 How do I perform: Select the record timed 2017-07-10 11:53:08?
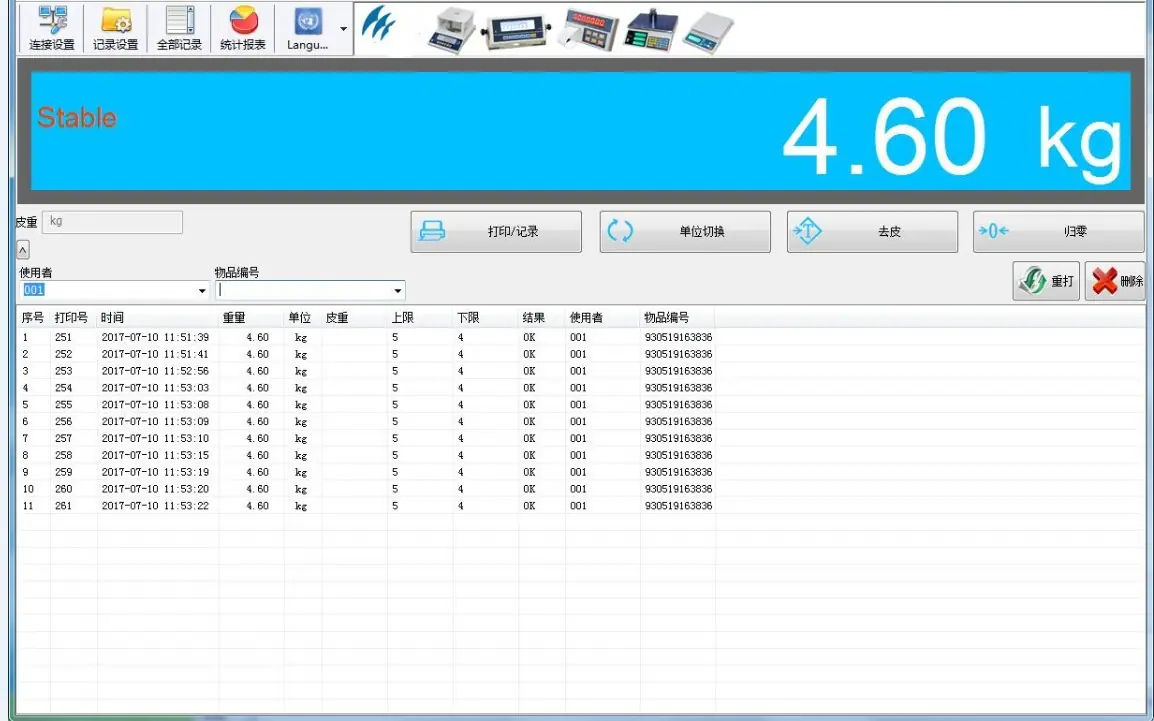click(366, 405)
